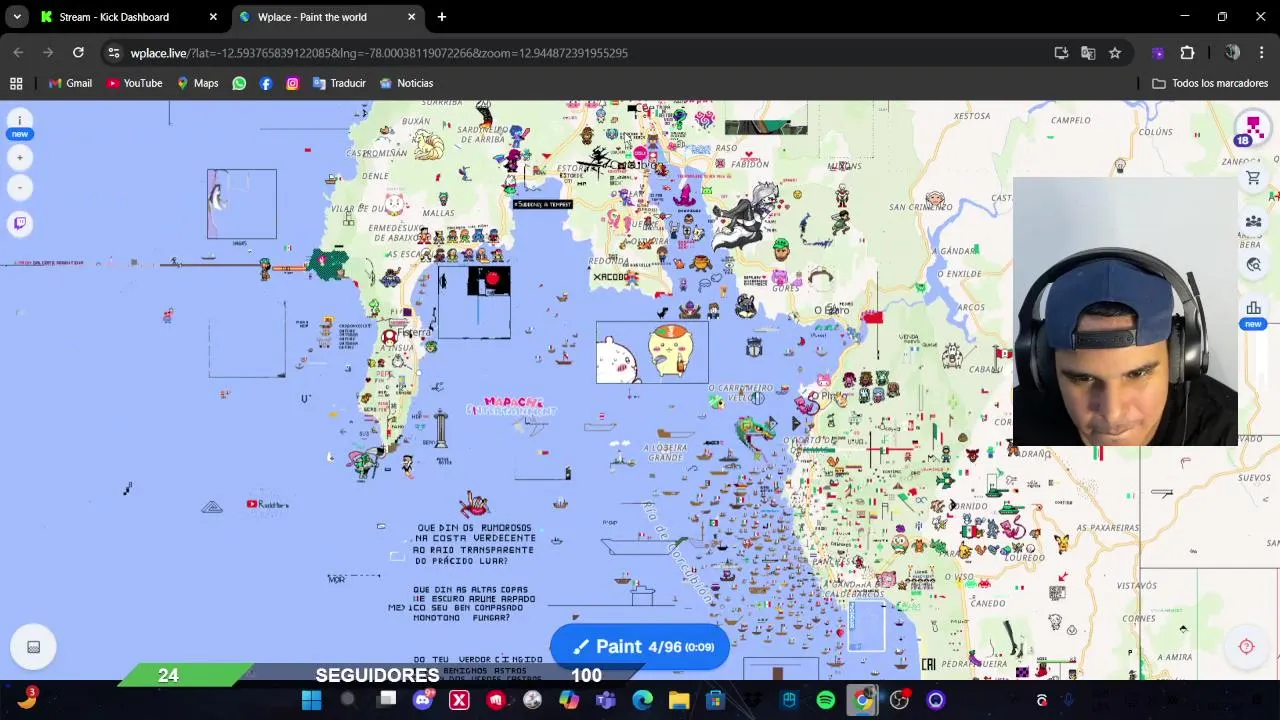Open Microsoft Teams from the taskbar

(x=605, y=700)
